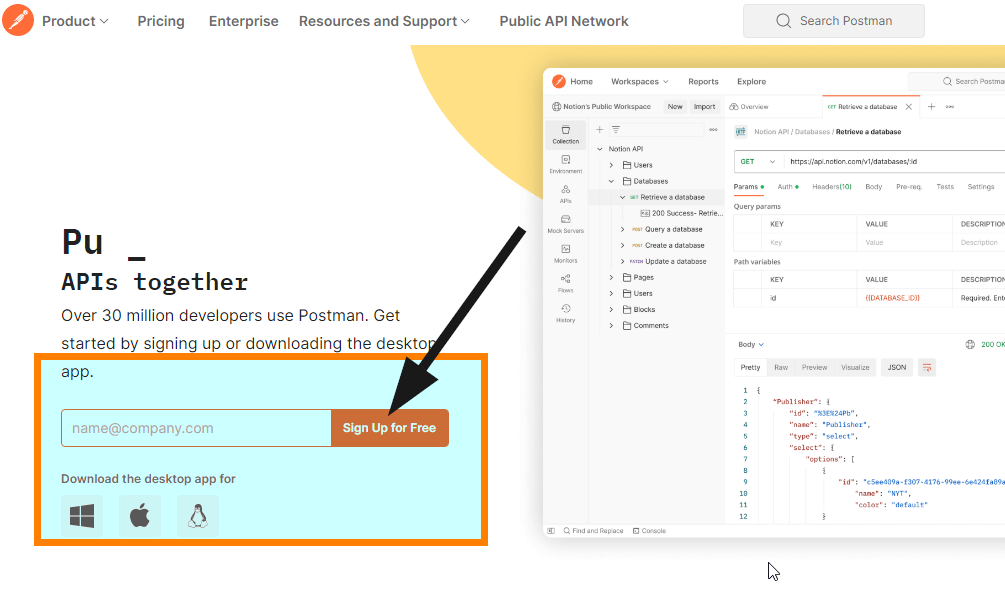Select the Raw response view
1005x610 pixels.
[781, 367]
